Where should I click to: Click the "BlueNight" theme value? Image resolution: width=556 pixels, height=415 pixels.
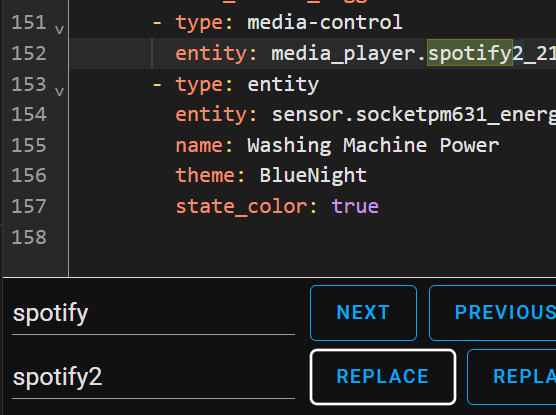(x=313, y=176)
